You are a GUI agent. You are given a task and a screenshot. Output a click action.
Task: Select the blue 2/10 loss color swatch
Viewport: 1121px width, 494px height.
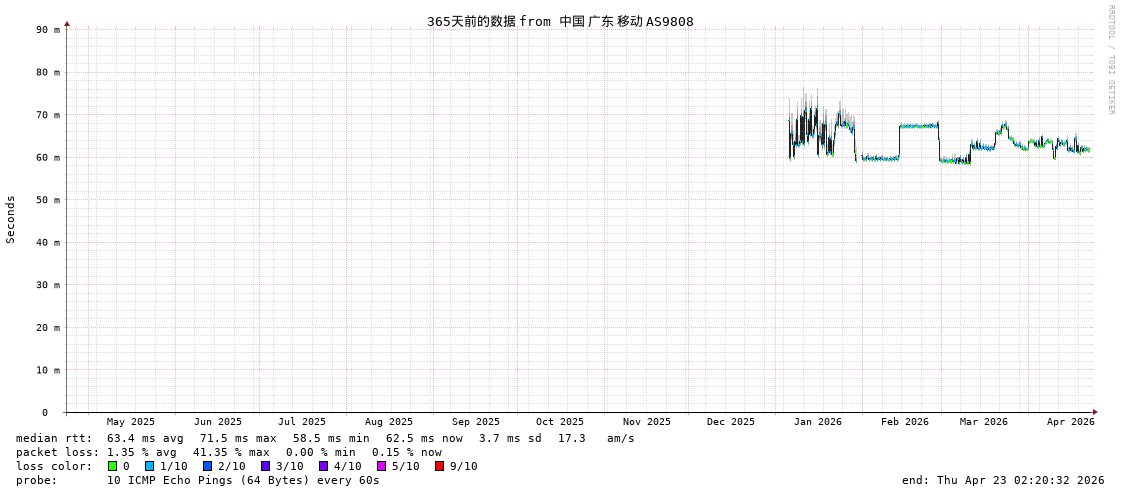[207, 466]
